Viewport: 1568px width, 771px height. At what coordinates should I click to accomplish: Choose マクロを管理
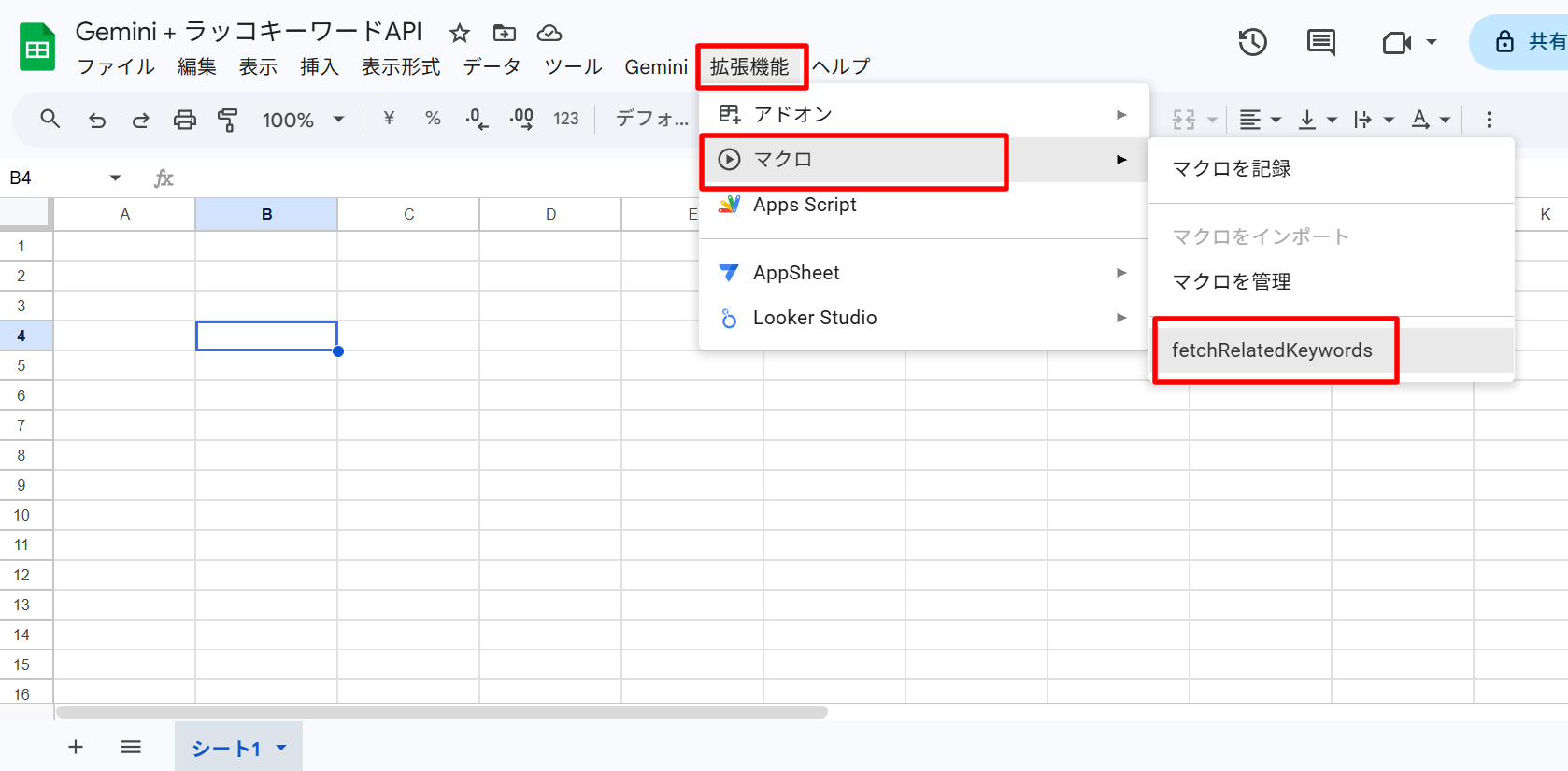point(1332,281)
